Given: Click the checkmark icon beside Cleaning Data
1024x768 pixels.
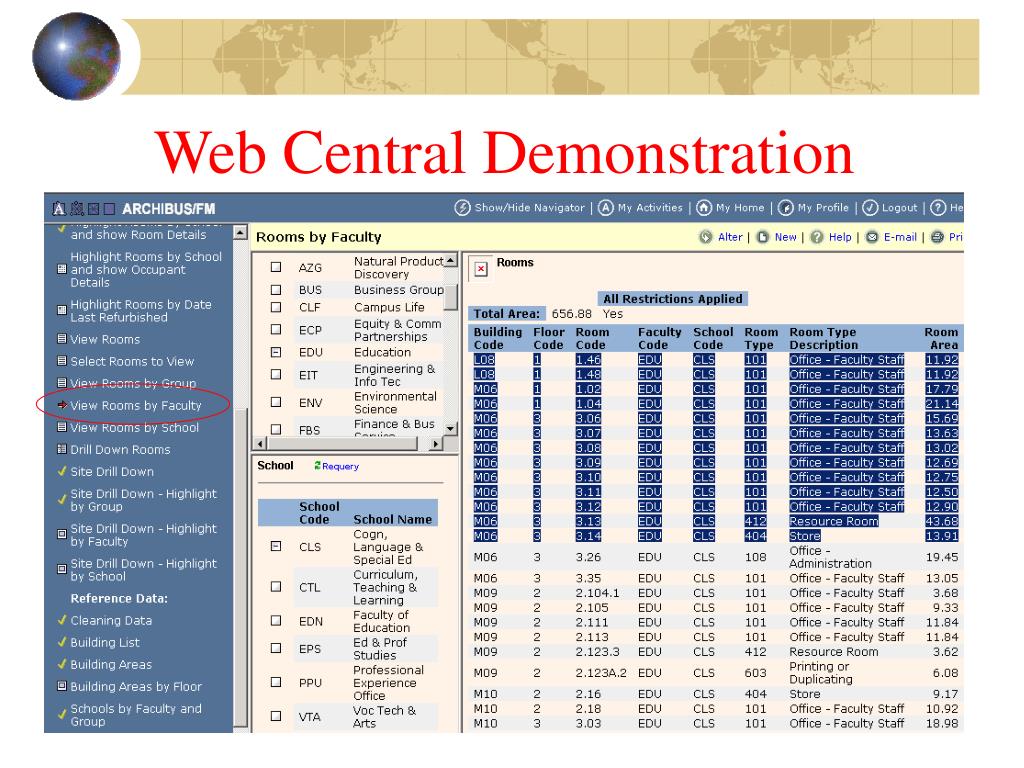Looking at the screenshot, I should 62,620.
